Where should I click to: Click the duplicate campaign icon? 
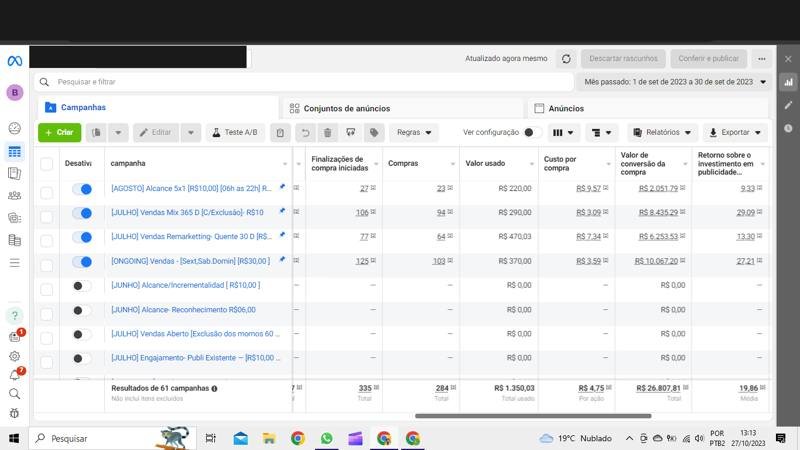pos(96,133)
